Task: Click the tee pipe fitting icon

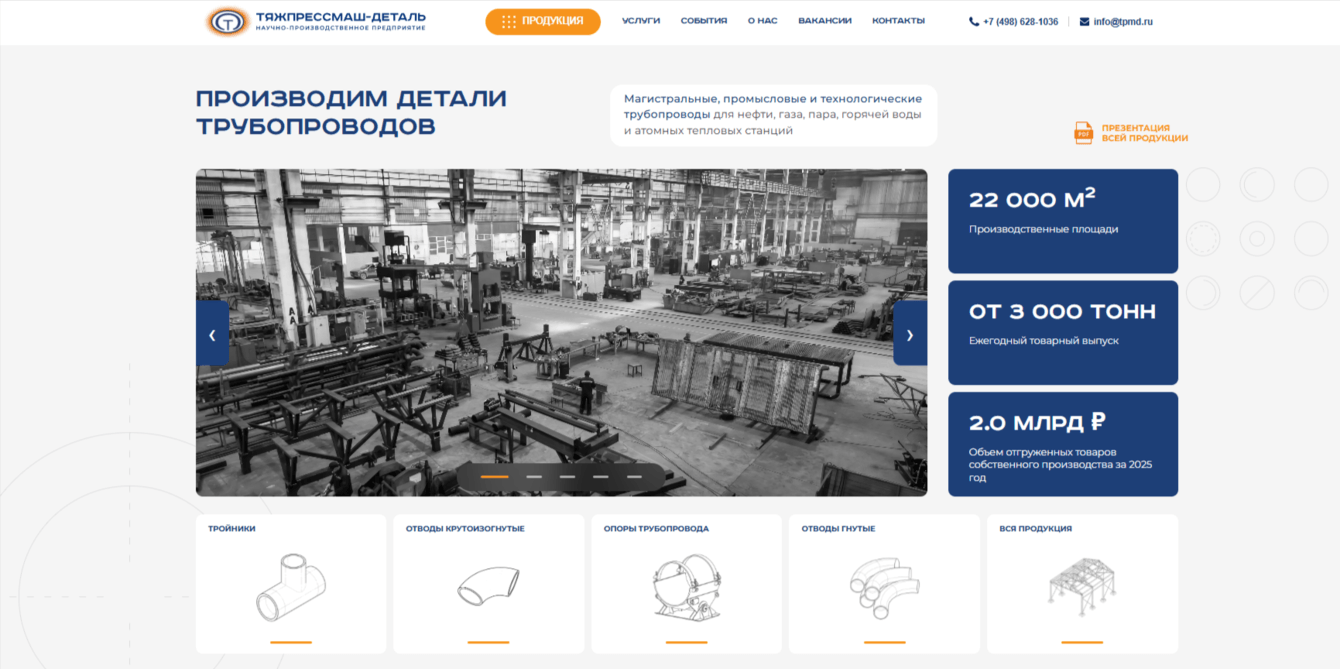Action: (290, 588)
